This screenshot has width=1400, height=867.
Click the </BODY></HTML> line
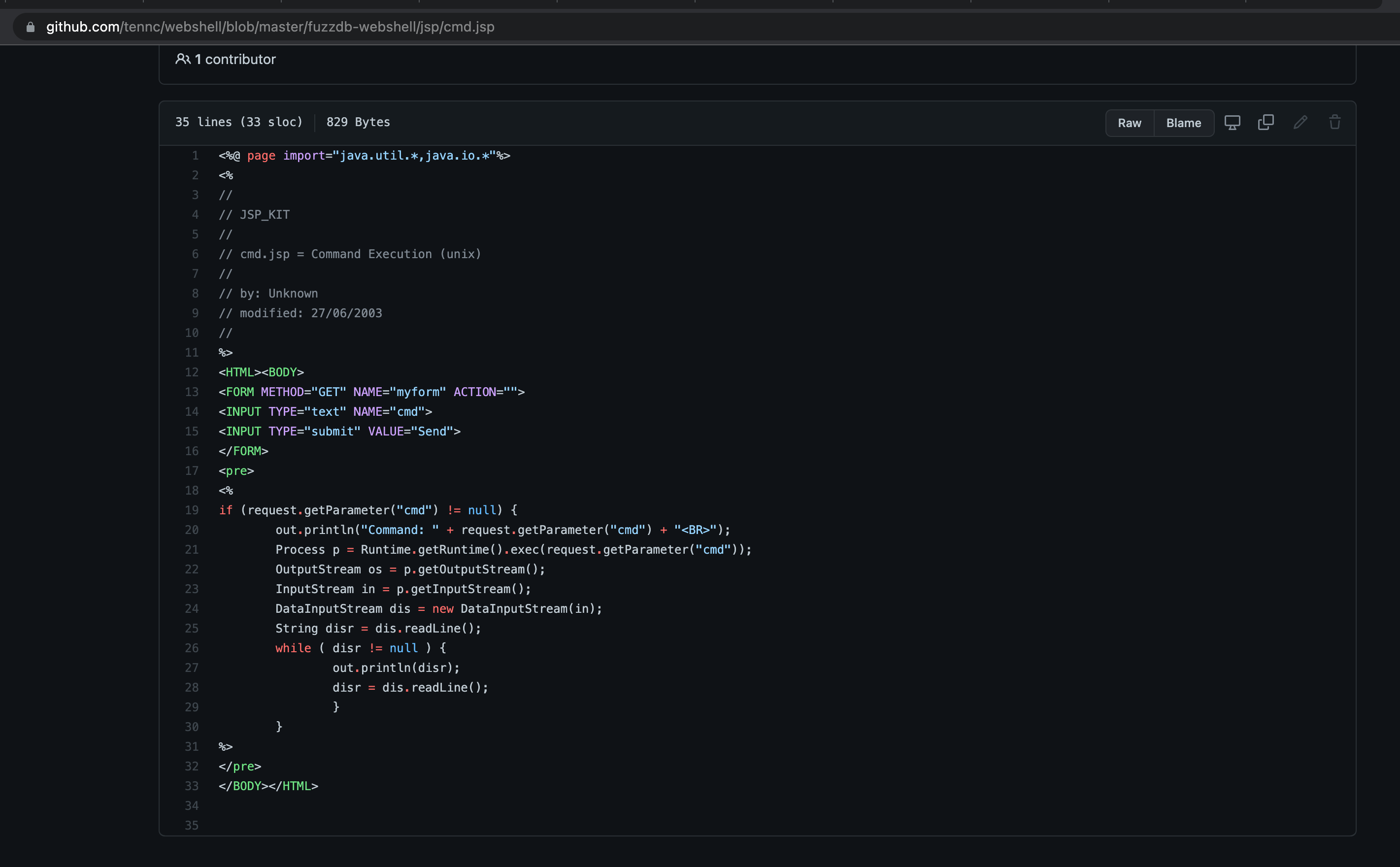tap(268, 786)
